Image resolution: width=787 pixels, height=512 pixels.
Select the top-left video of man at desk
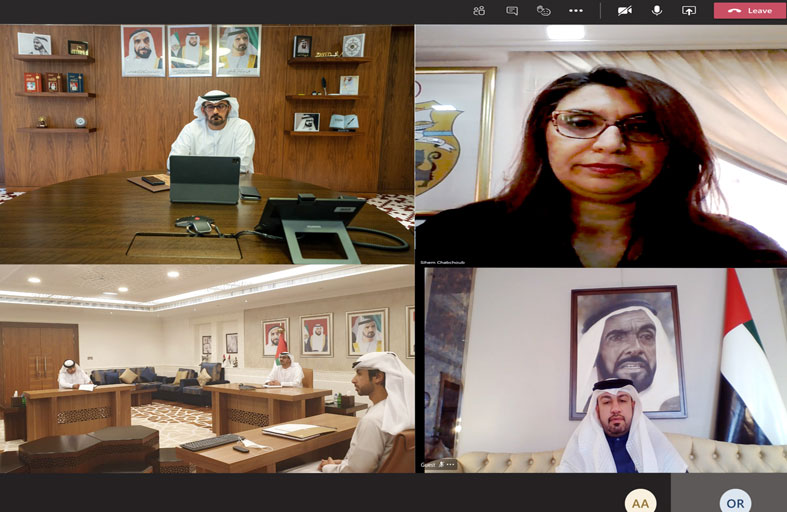(x=207, y=144)
